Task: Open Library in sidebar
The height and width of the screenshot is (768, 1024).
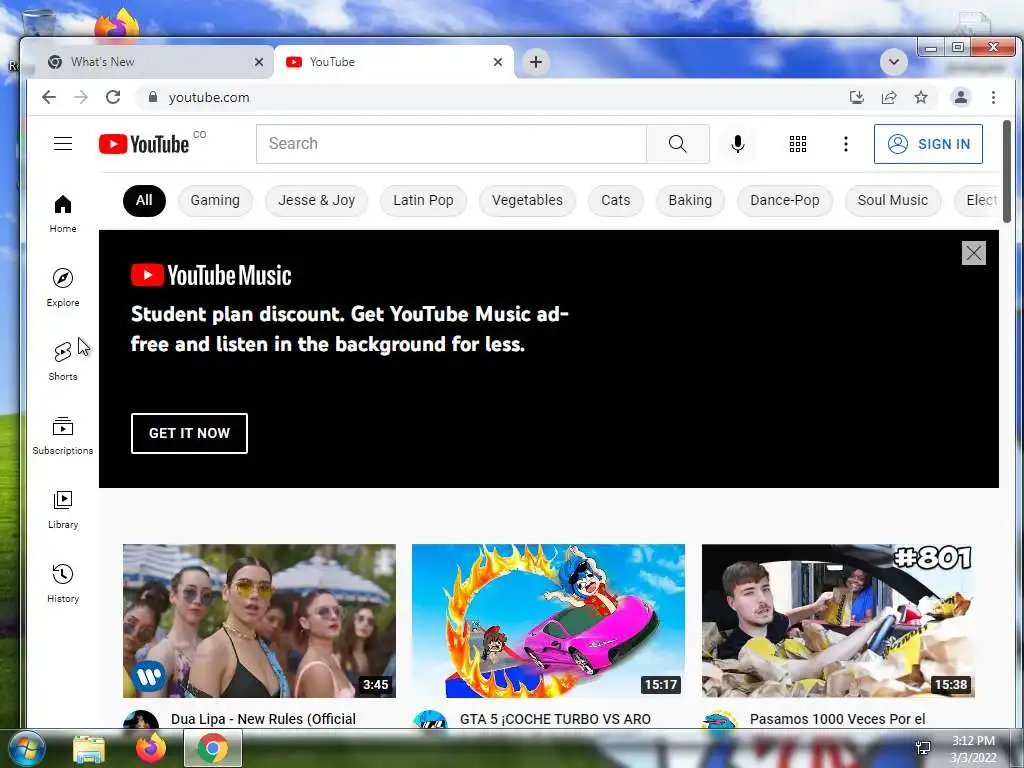Action: click(x=63, y=509)
